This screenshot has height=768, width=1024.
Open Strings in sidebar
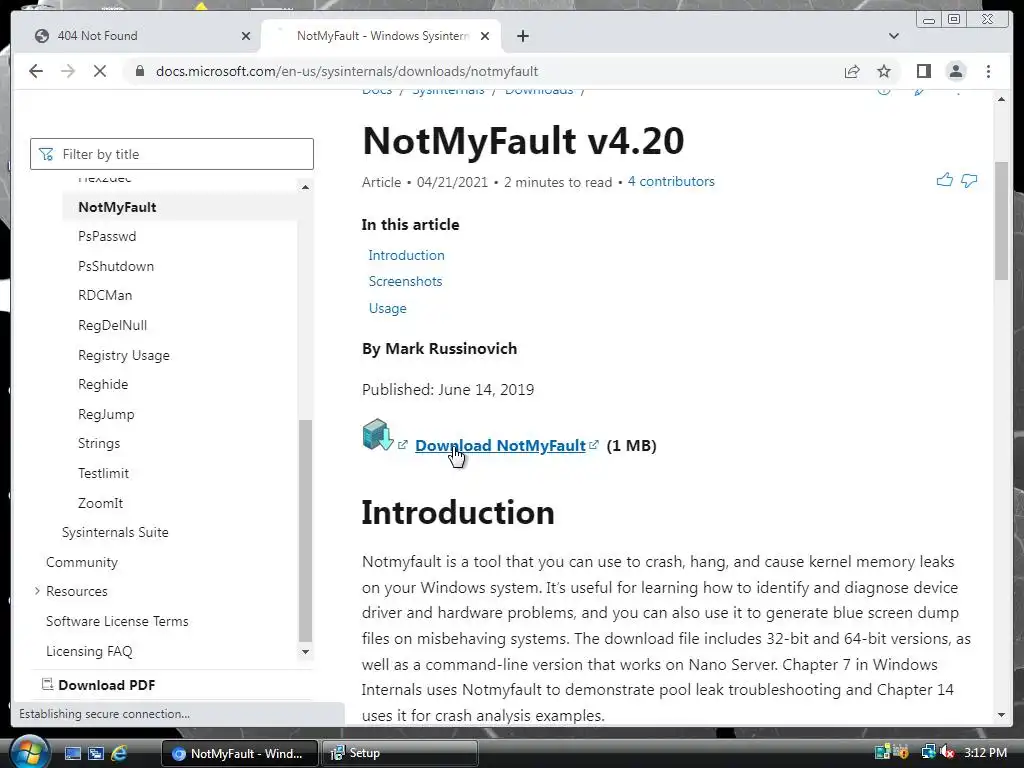tap(99, 443)
